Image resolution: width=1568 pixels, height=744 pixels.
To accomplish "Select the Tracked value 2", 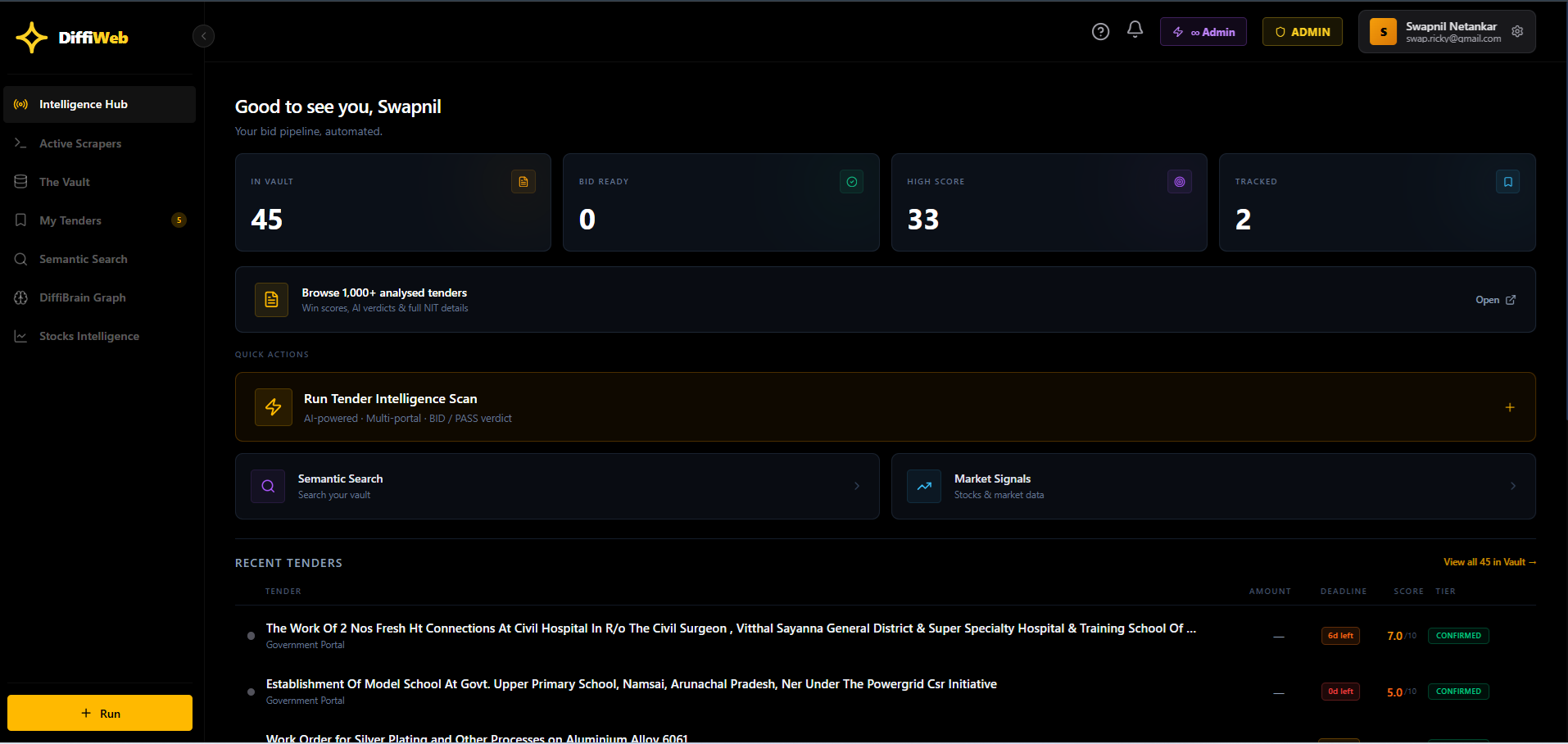I will (1243, 220).
